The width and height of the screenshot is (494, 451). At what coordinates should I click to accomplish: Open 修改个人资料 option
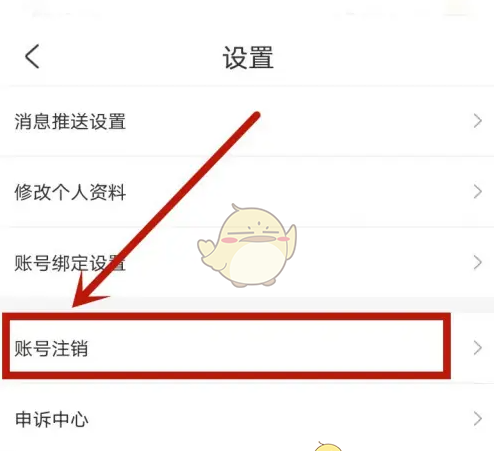click(x=247, y=192)
